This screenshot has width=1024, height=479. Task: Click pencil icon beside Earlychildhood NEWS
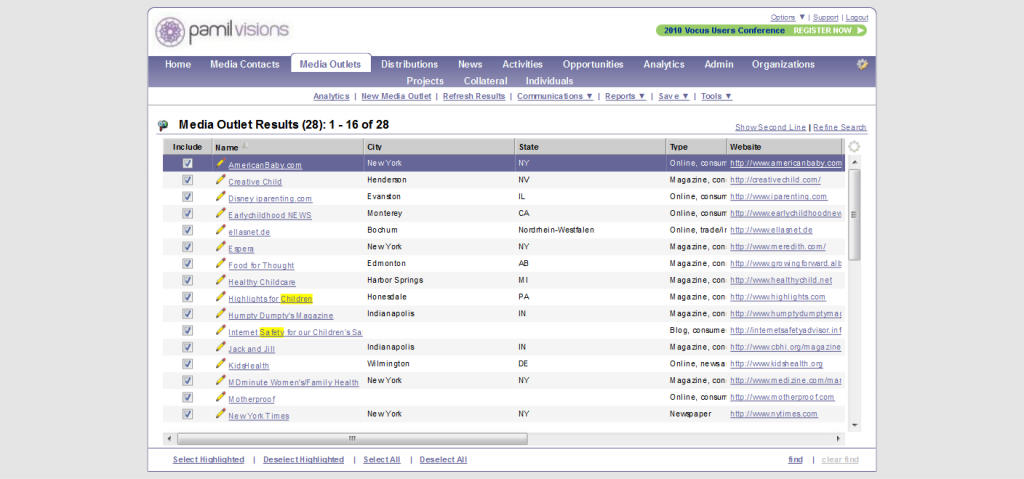[221, 213]
